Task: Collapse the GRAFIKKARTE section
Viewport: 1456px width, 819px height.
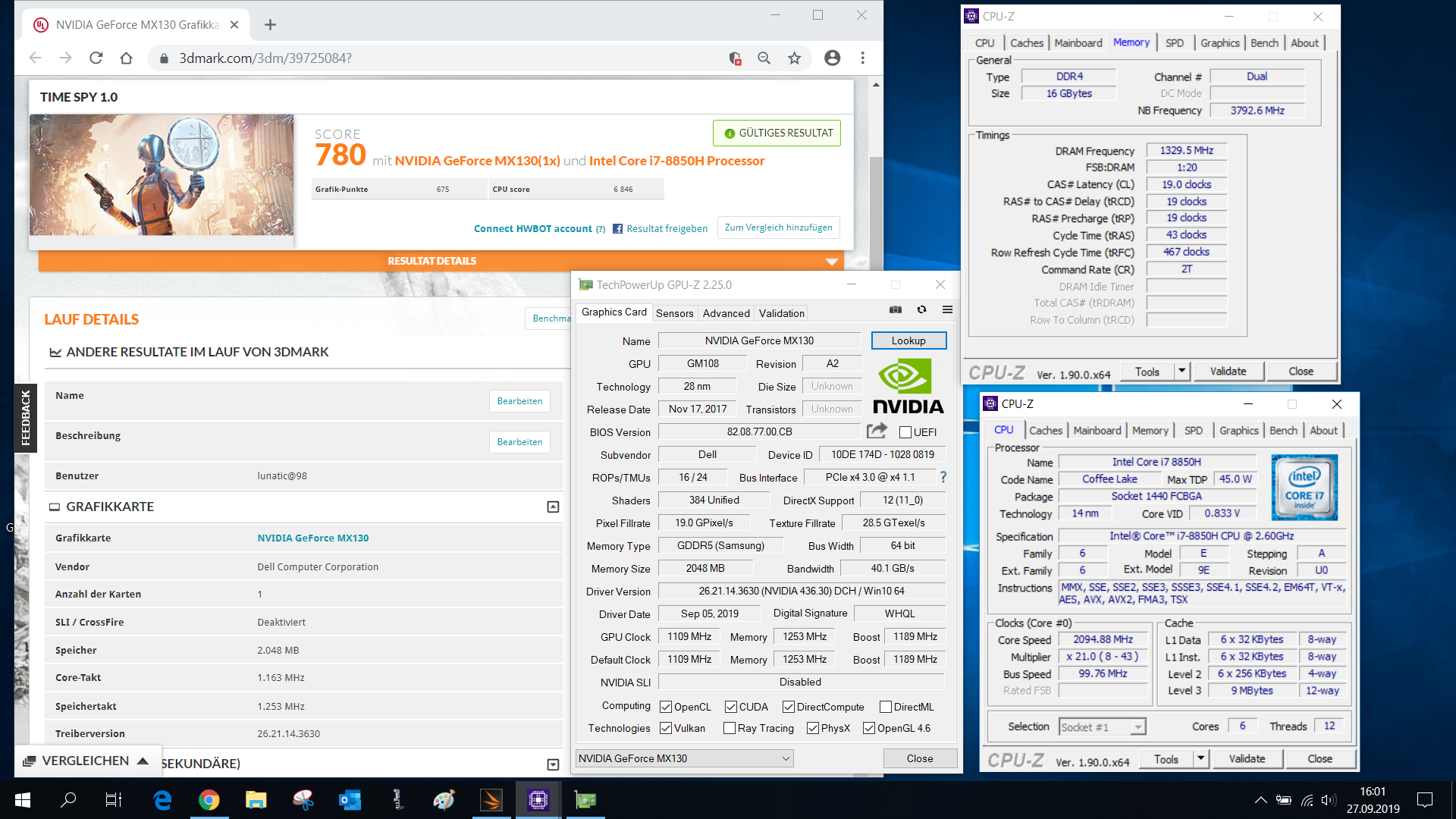Action: pos(553,507)
